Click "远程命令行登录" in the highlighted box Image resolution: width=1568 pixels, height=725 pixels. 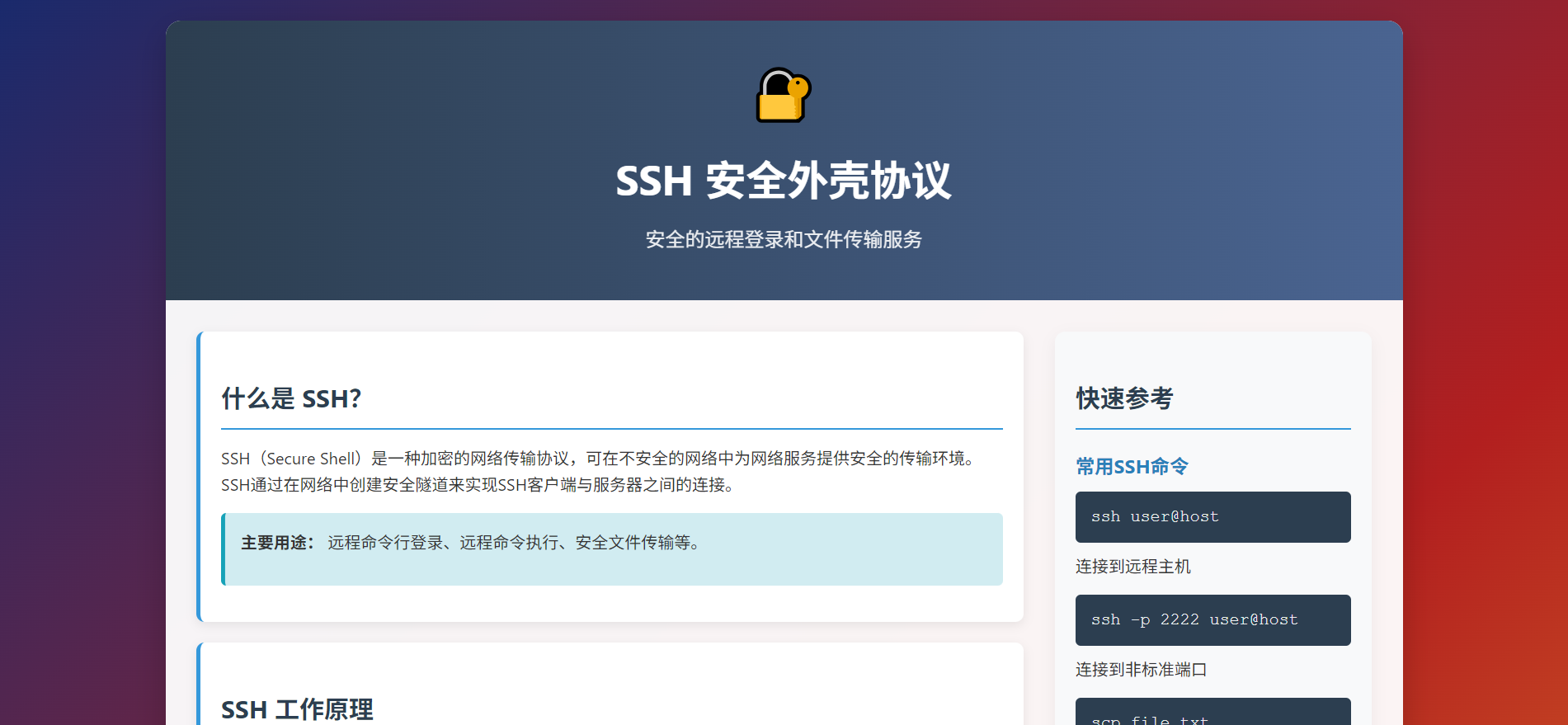pos(385,543)
